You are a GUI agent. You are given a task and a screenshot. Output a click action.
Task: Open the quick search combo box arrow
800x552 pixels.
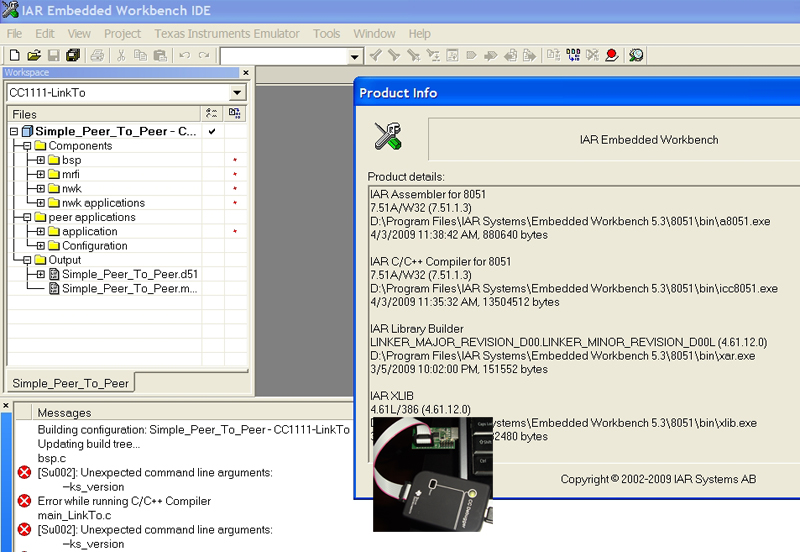pos(354,57)
